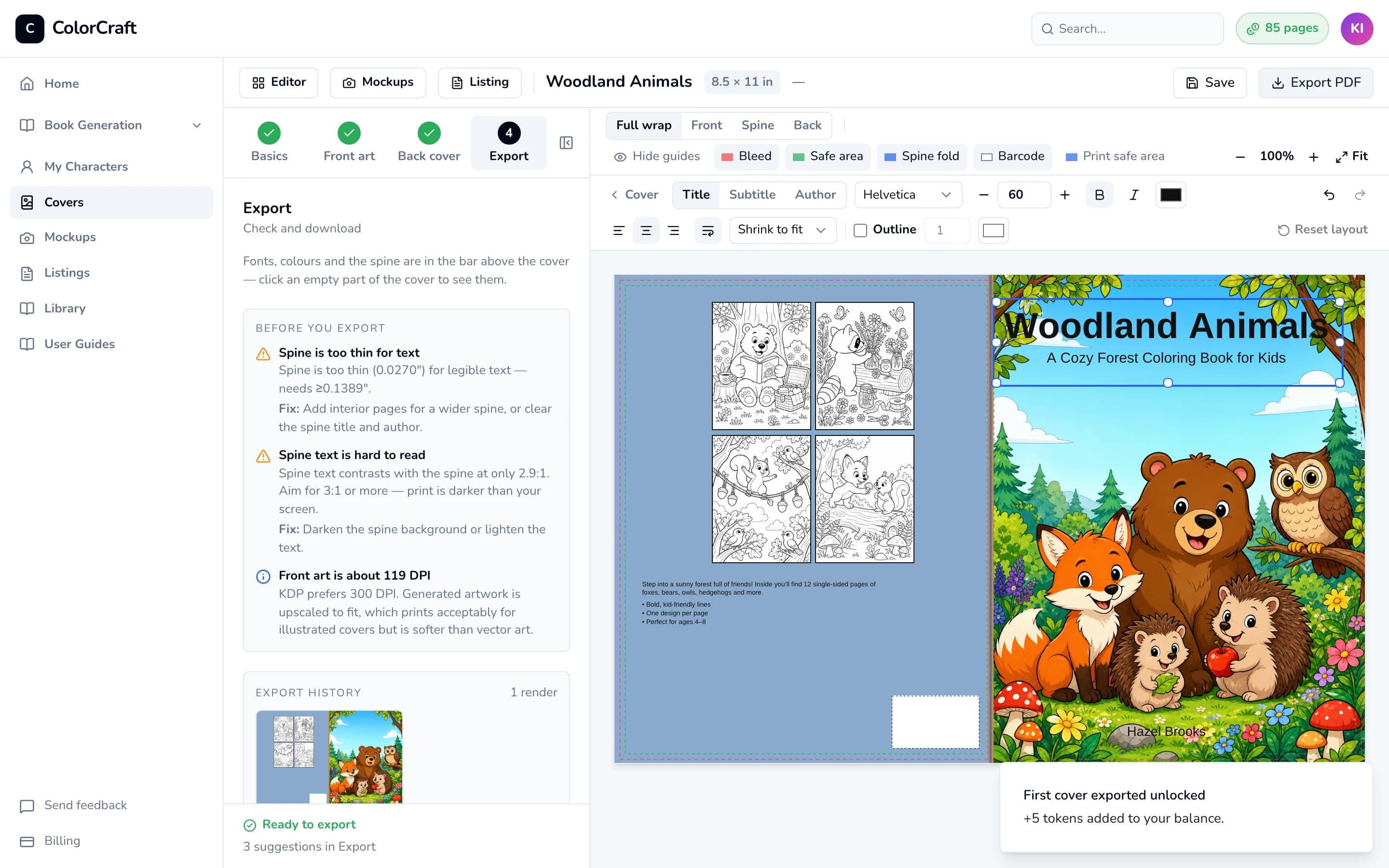The width and height of the screenshot is (1389, 868).
Task: Click the Save button
Action: [x=1210, y=82]
